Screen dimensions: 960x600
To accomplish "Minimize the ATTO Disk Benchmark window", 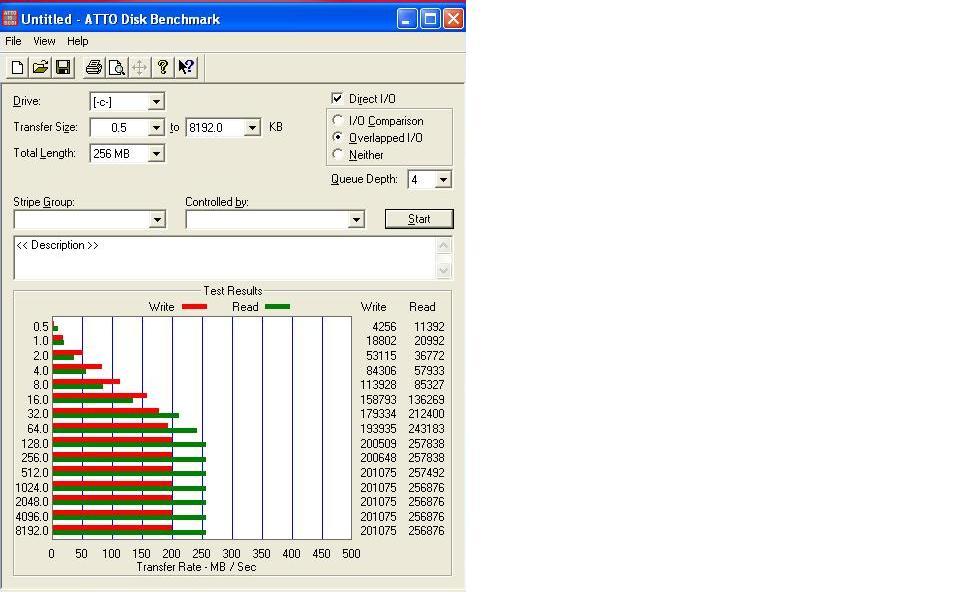I will [x=407, y=18].
